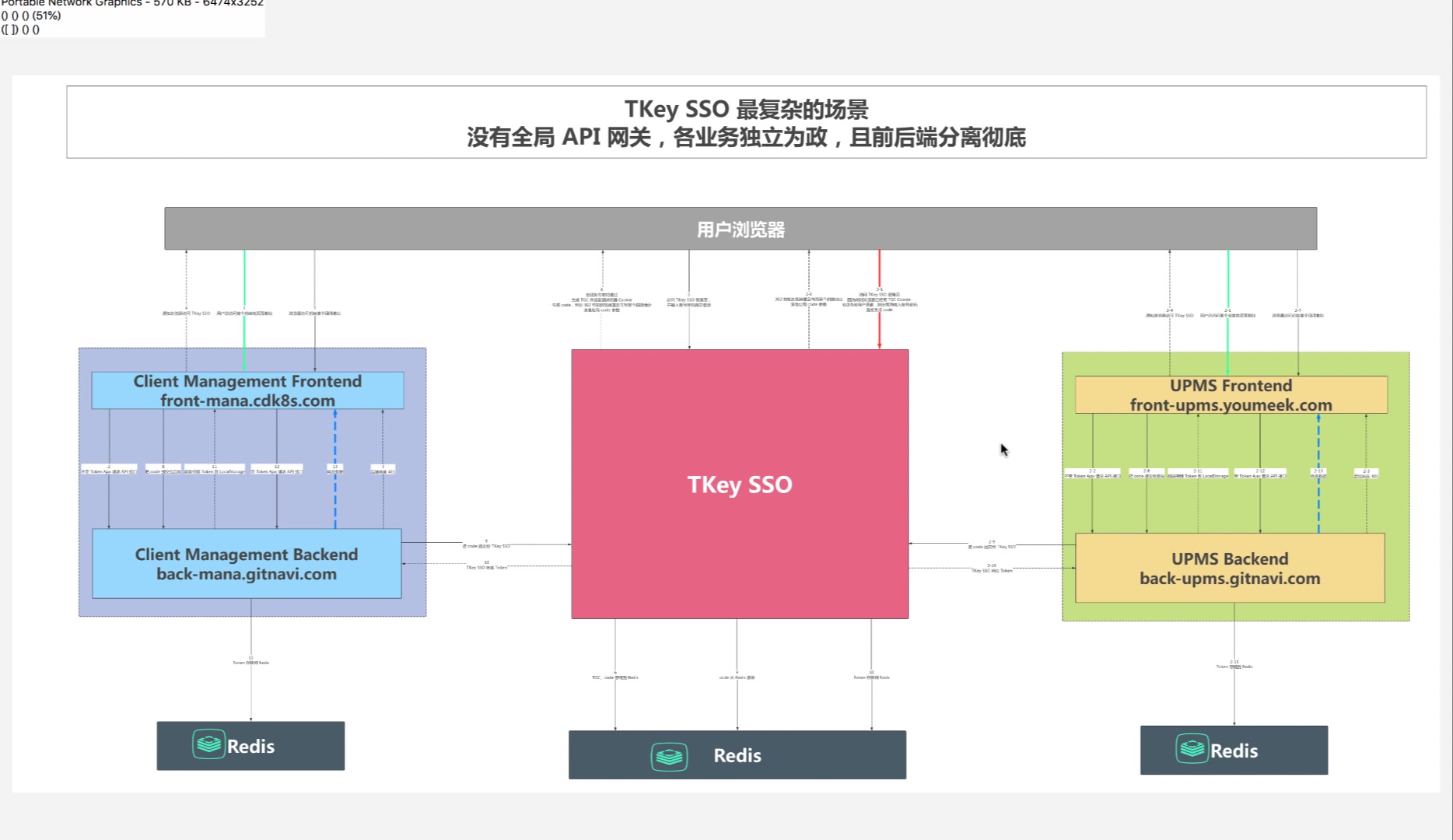Click the red TKey SSO box
The width and height of the screenshot is (1453, 840).
[x=740, y=484]
